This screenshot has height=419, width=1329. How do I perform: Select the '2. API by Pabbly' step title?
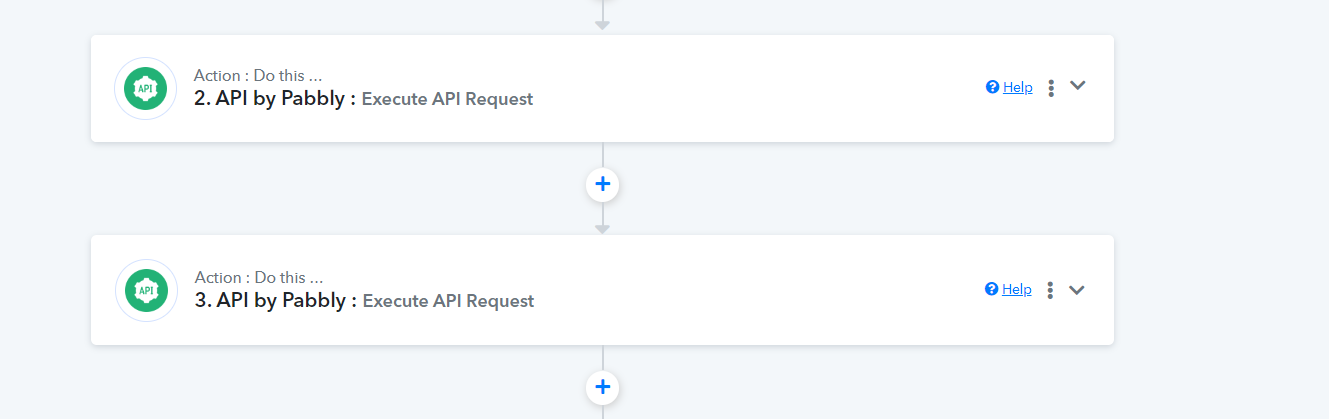click(x=274, y=98)
